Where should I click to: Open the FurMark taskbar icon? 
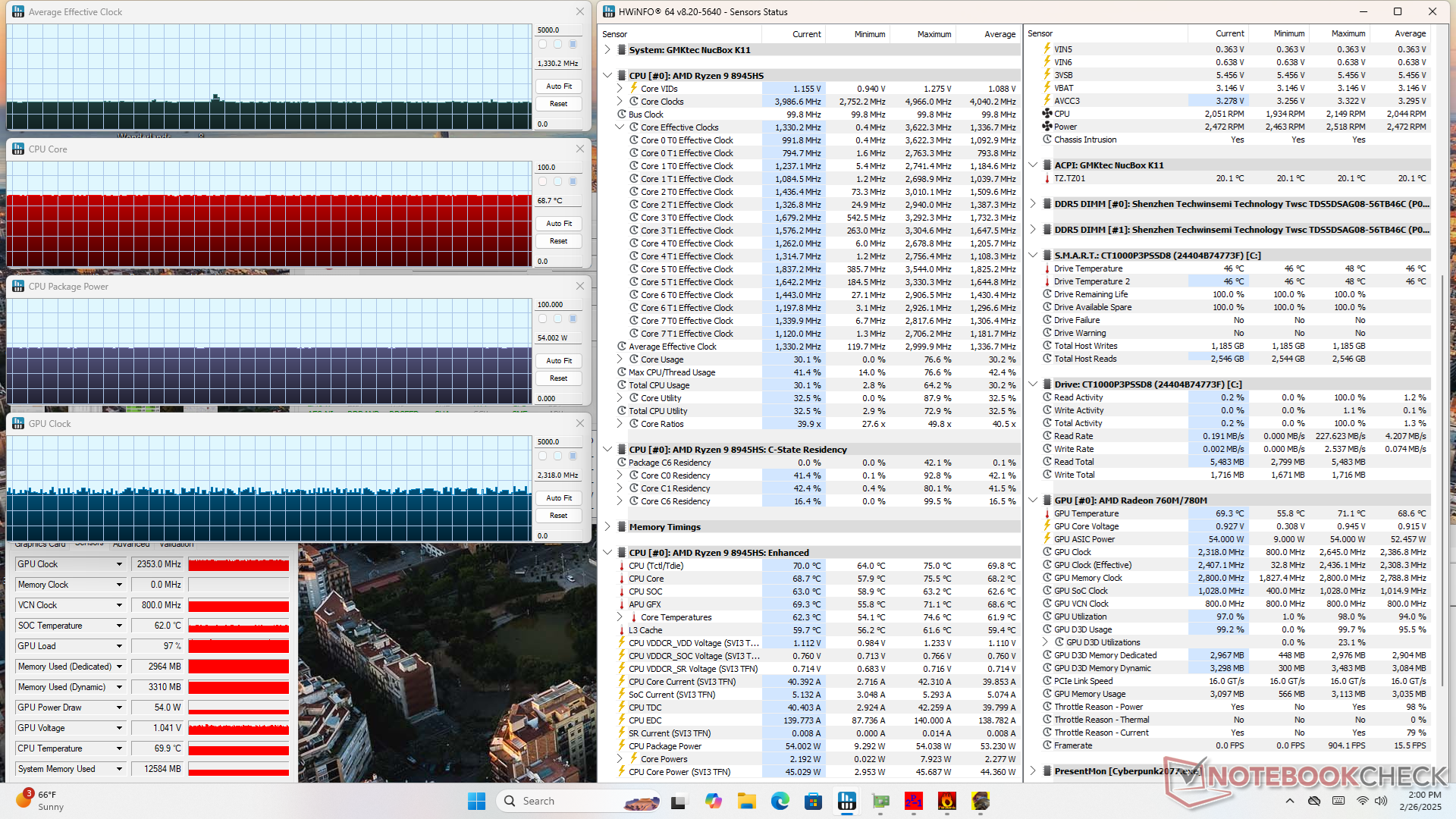tap(946, 801)
